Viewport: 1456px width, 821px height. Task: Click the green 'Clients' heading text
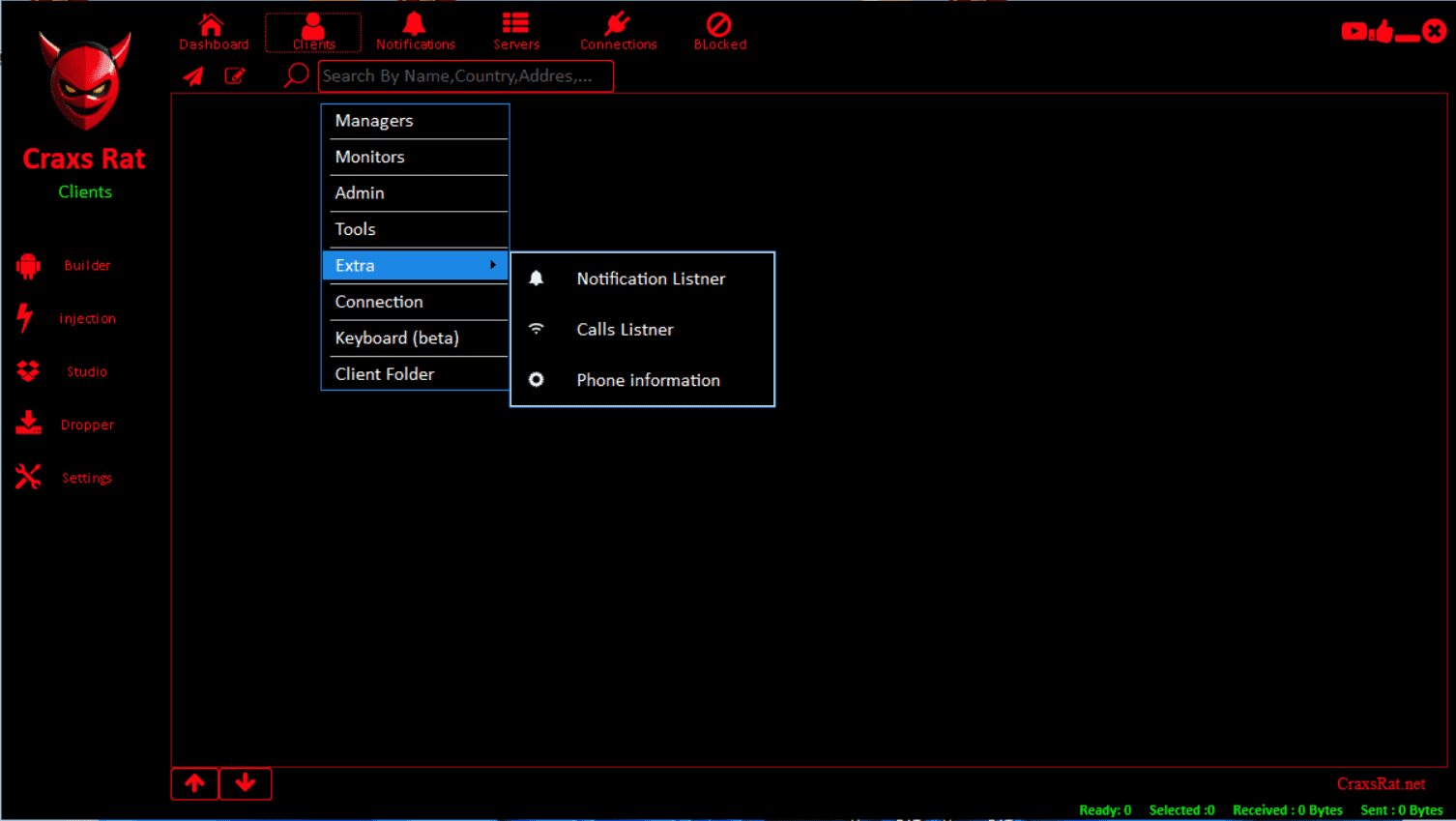(x=85, y=191)
